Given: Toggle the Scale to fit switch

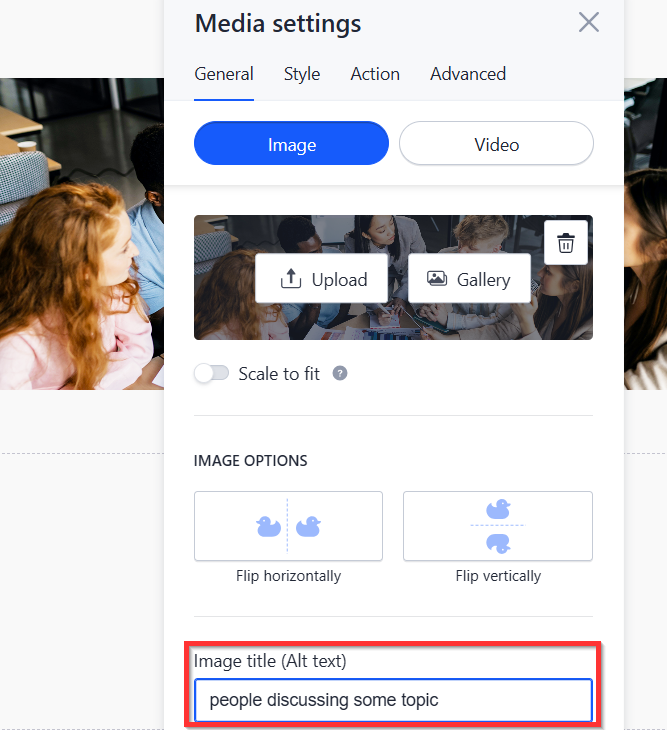Looking at the screenshot, I should (x=212, y=373).
